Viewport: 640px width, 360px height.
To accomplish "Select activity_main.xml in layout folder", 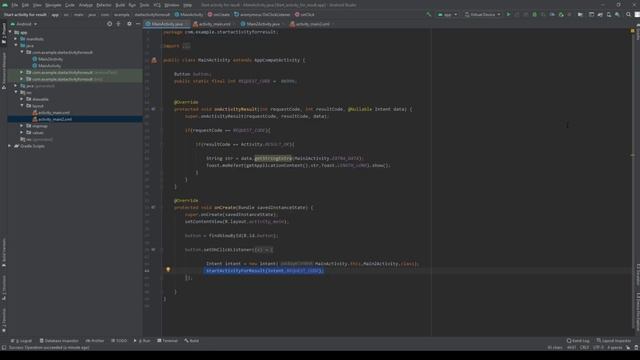I will coord(54,112).
